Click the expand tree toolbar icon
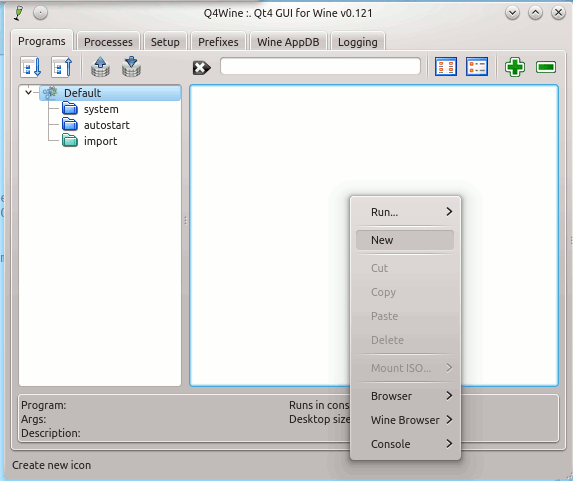Image resolution: width=573 pixels, height=481 pixels. pyautogui.click(x=31, y=67)
